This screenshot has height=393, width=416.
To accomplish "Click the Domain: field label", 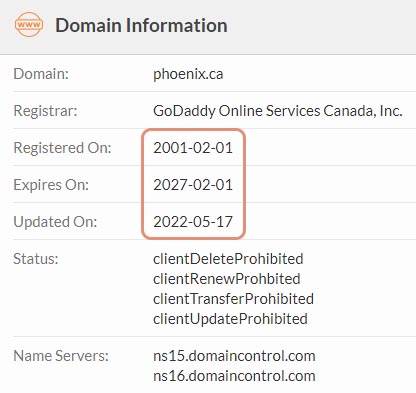I will coord(41,74).
